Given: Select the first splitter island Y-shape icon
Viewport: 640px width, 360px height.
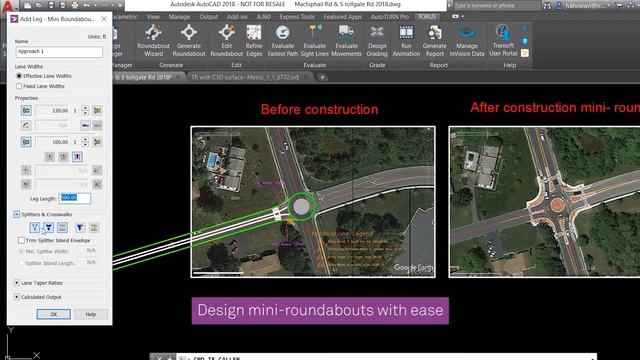Looking at the screenshot, I should [34, 227].
